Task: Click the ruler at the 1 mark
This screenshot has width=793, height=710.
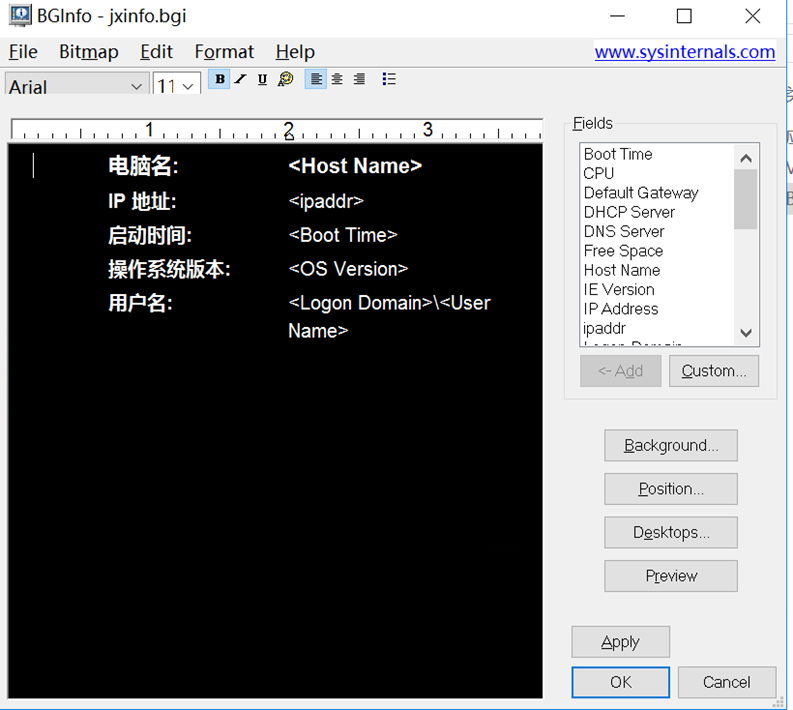Action: click(x=149, y=129)
